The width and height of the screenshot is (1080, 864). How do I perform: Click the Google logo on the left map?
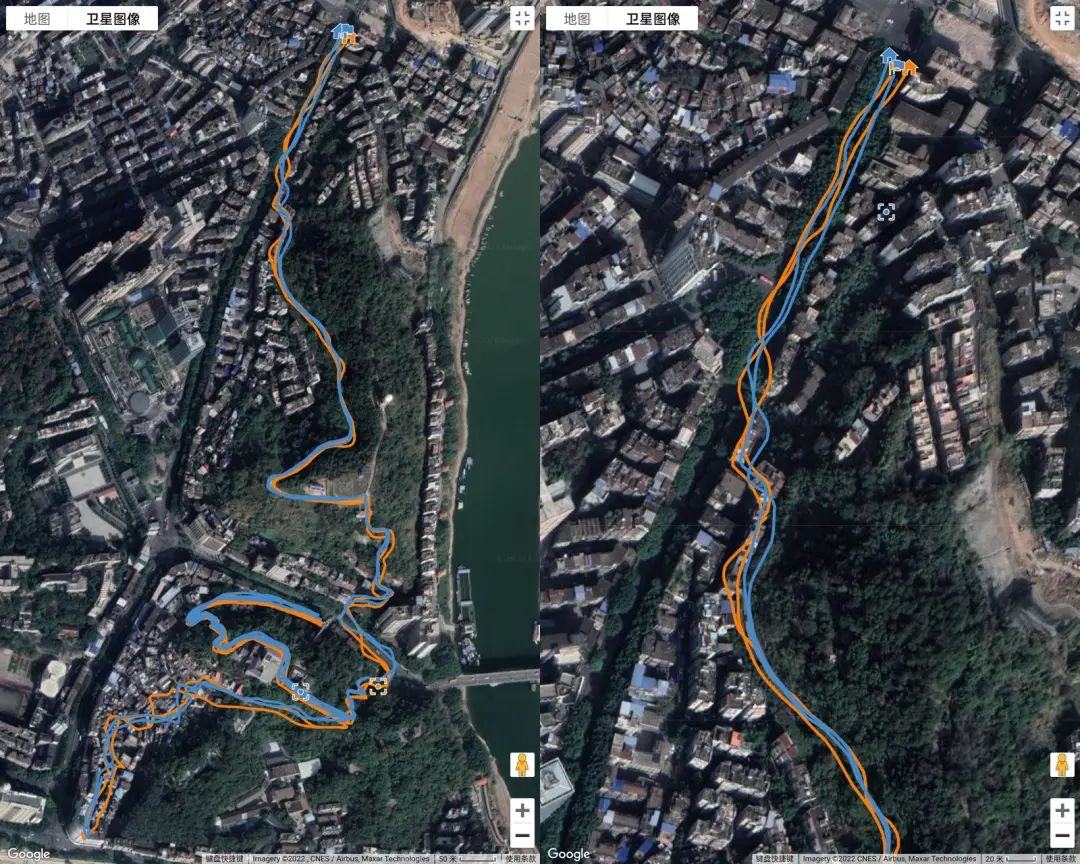point(28,854)
